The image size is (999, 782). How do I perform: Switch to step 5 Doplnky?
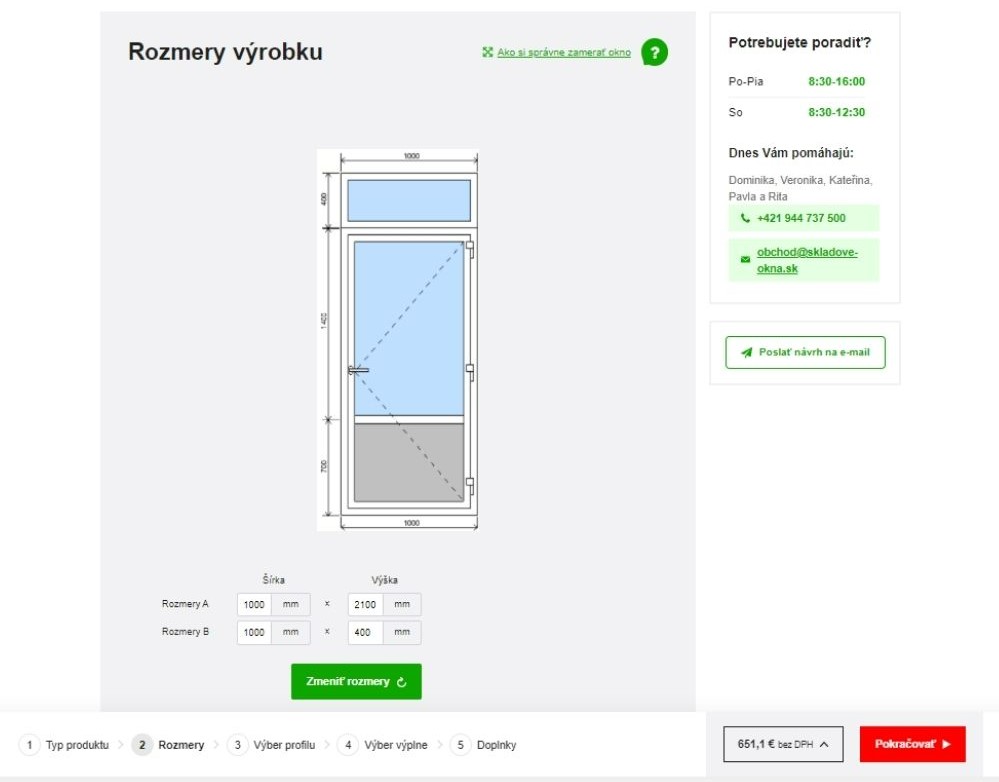[x=485, y=745]
